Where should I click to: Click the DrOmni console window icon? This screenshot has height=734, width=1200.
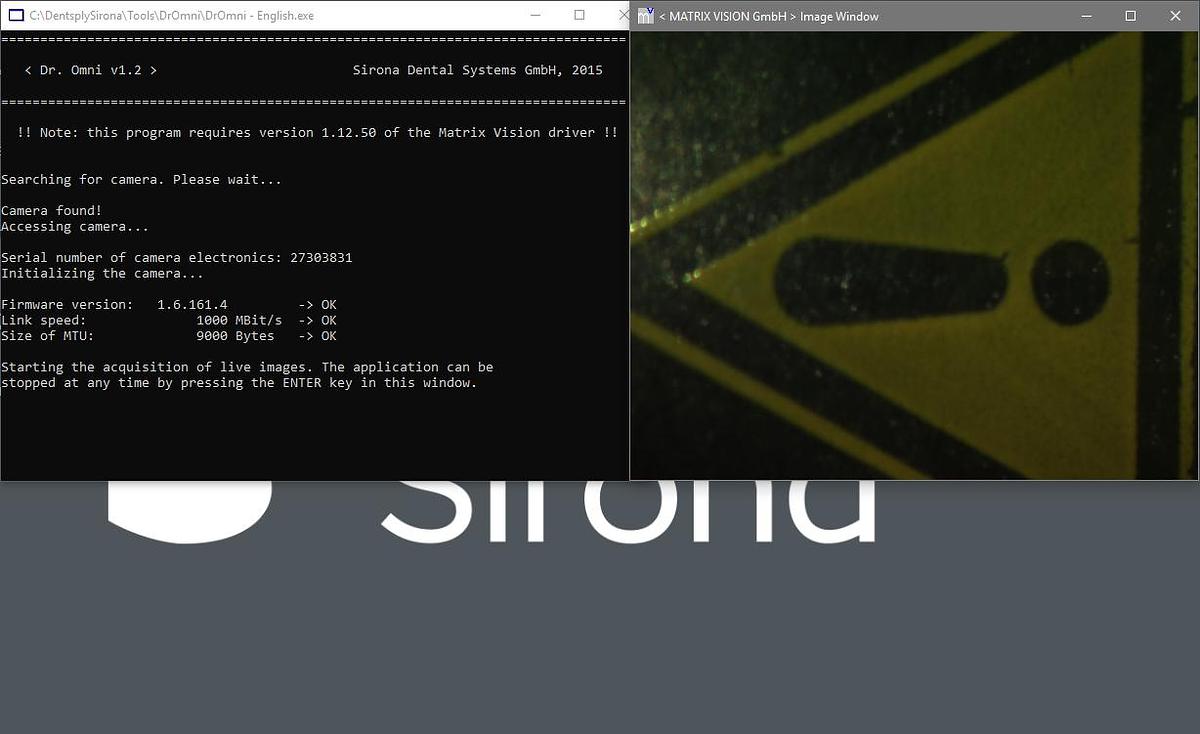point(15,16)
